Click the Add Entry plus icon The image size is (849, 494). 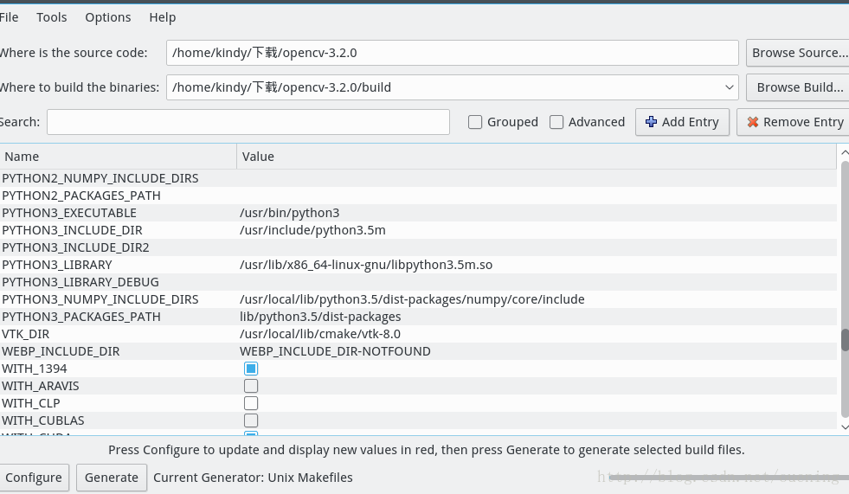click(651, 122)
